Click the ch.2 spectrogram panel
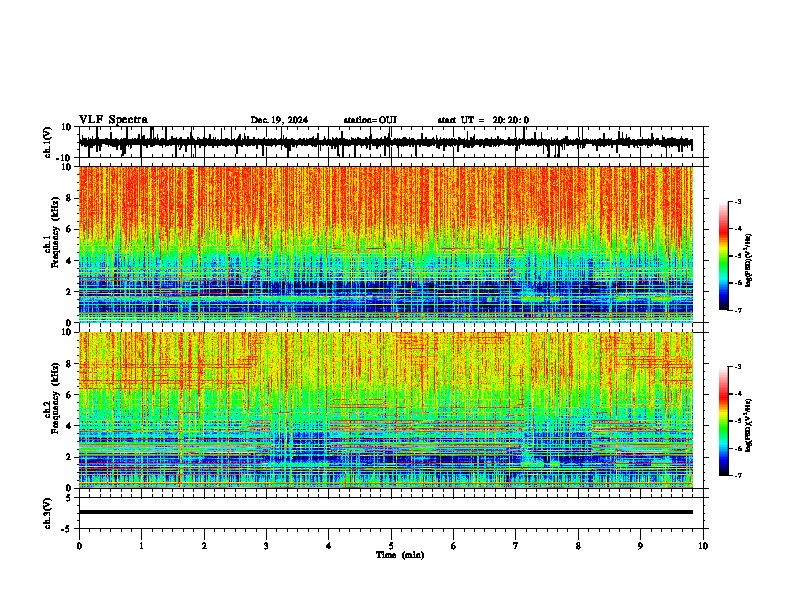Image resolution: width=792 pixels, height=612 pixels. 385,410
